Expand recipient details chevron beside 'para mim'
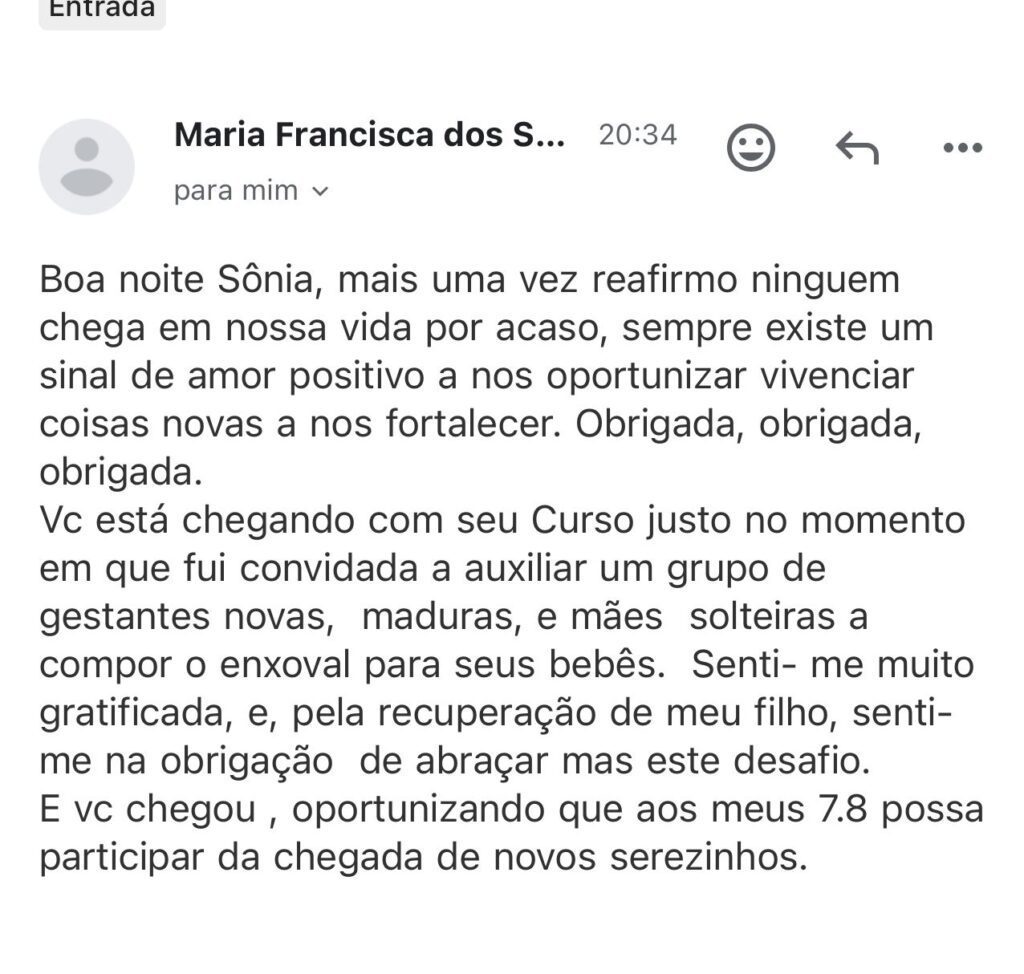 point(320,191)
